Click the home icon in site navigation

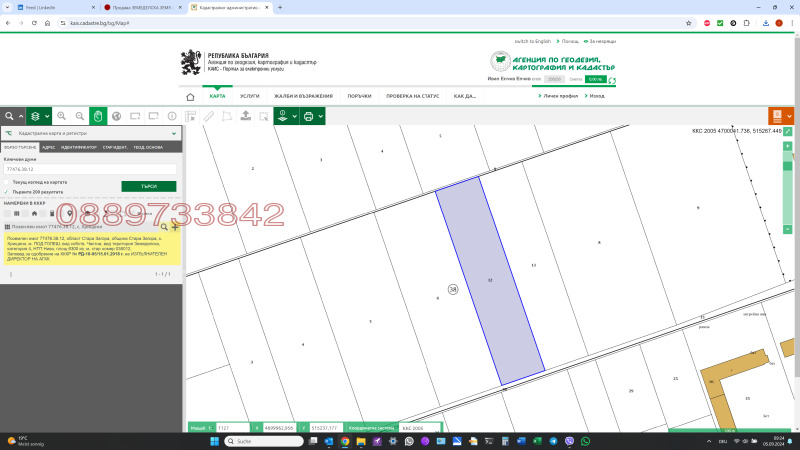click(190, 97)
